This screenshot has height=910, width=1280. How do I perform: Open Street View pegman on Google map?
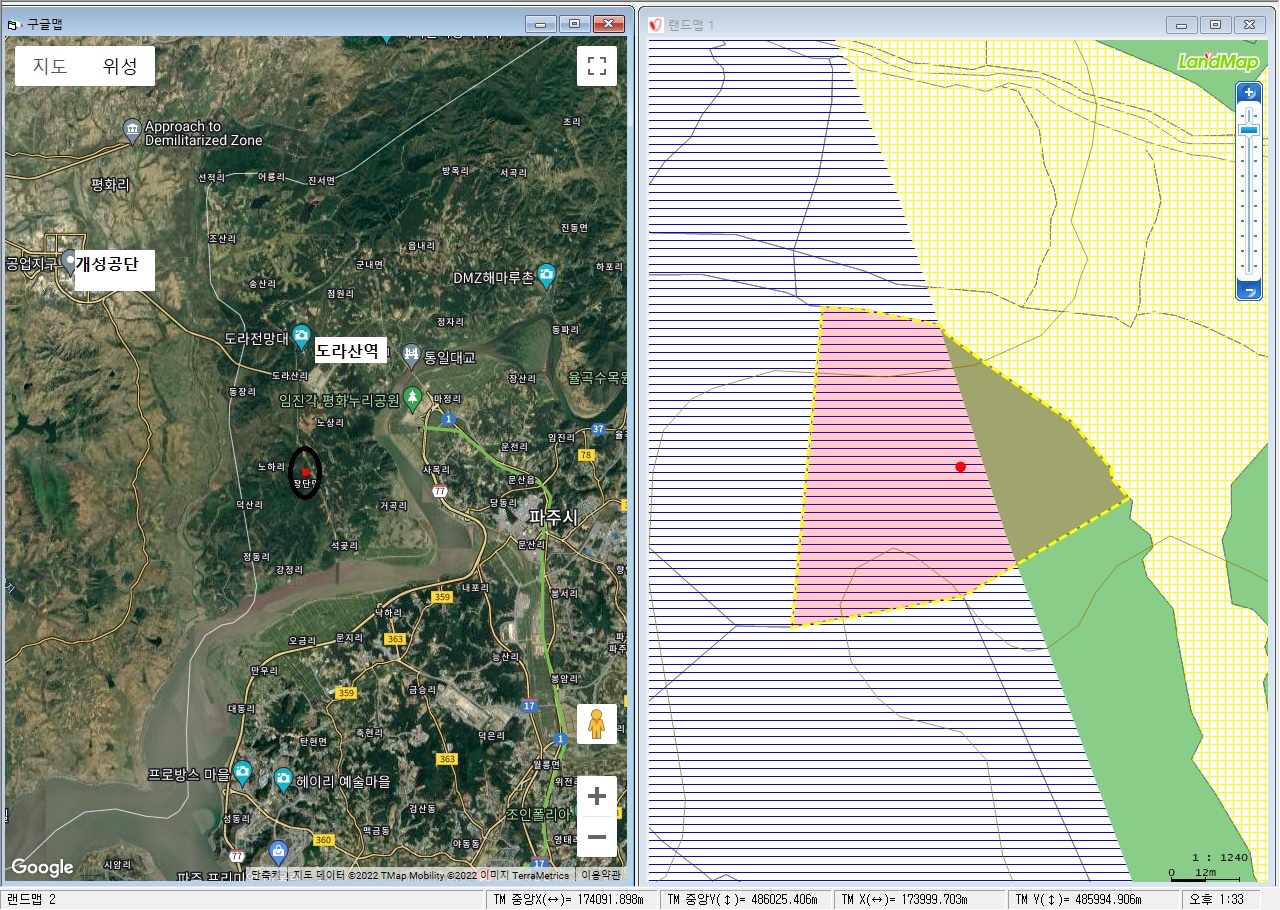click(597, 723)
